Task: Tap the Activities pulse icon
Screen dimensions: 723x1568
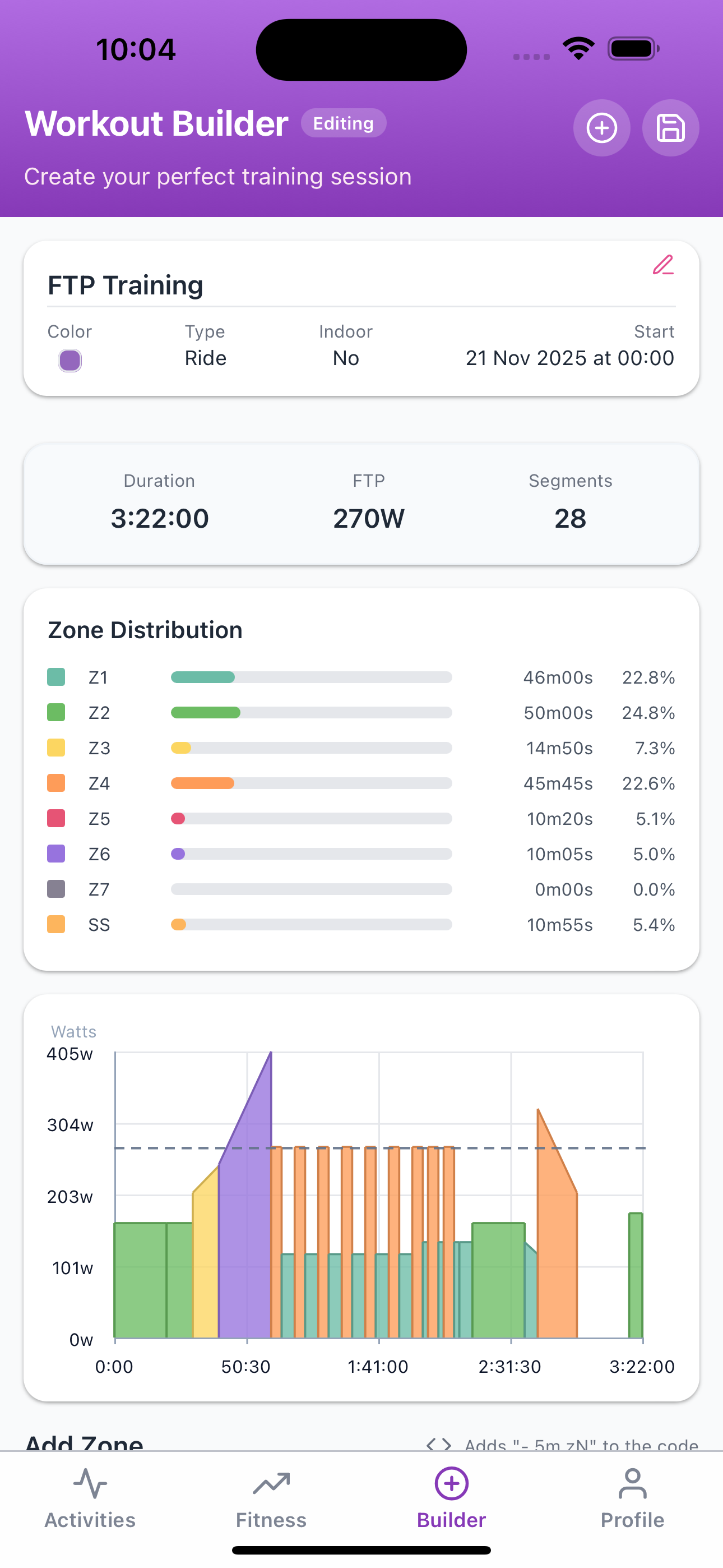Action: pos(90,1483)
